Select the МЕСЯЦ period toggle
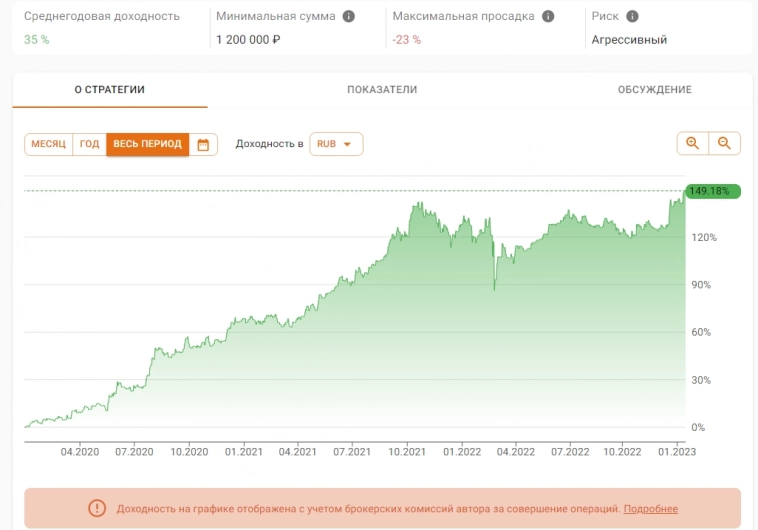 pos(48,144)
